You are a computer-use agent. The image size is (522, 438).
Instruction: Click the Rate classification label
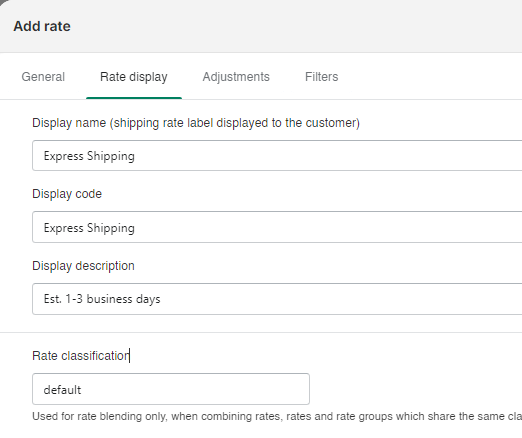click(x=81, y=356)
